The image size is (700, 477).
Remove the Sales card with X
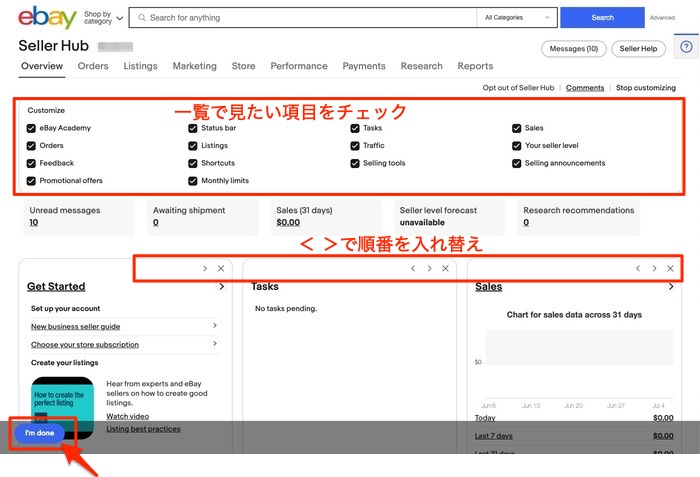(x=670, y=268)
